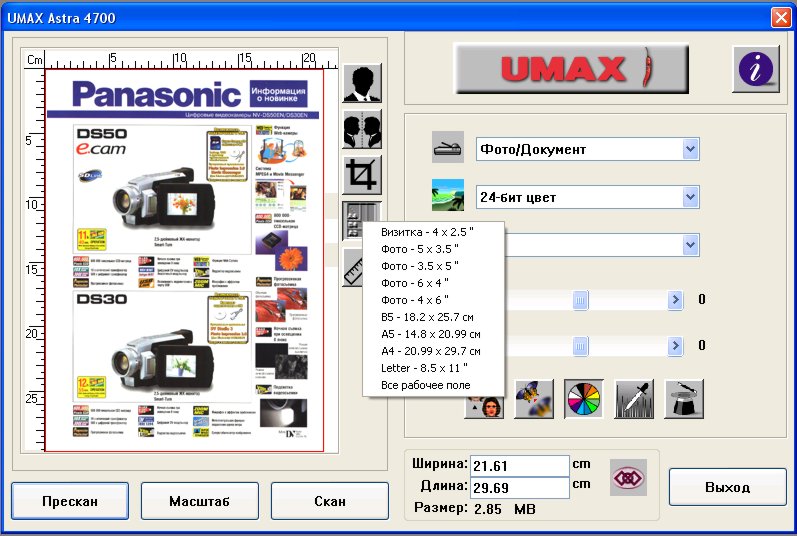Screen dimensions: 797x536
Task: Choose Фото - 6 x 4" preset
Action: pyautogui.click(x=434, y=283)
